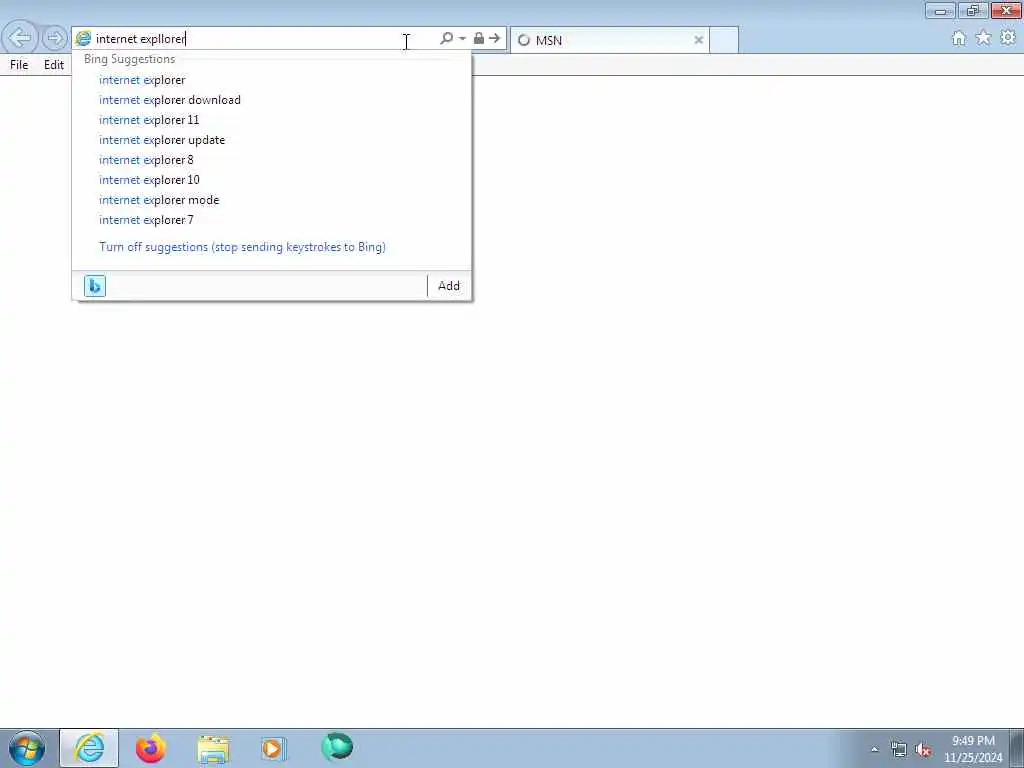This screenshot has width=1024, height=768.
Task: Click Internet Explorer taskbar icon
Action: pyautogui.click(x=89, y=748)
